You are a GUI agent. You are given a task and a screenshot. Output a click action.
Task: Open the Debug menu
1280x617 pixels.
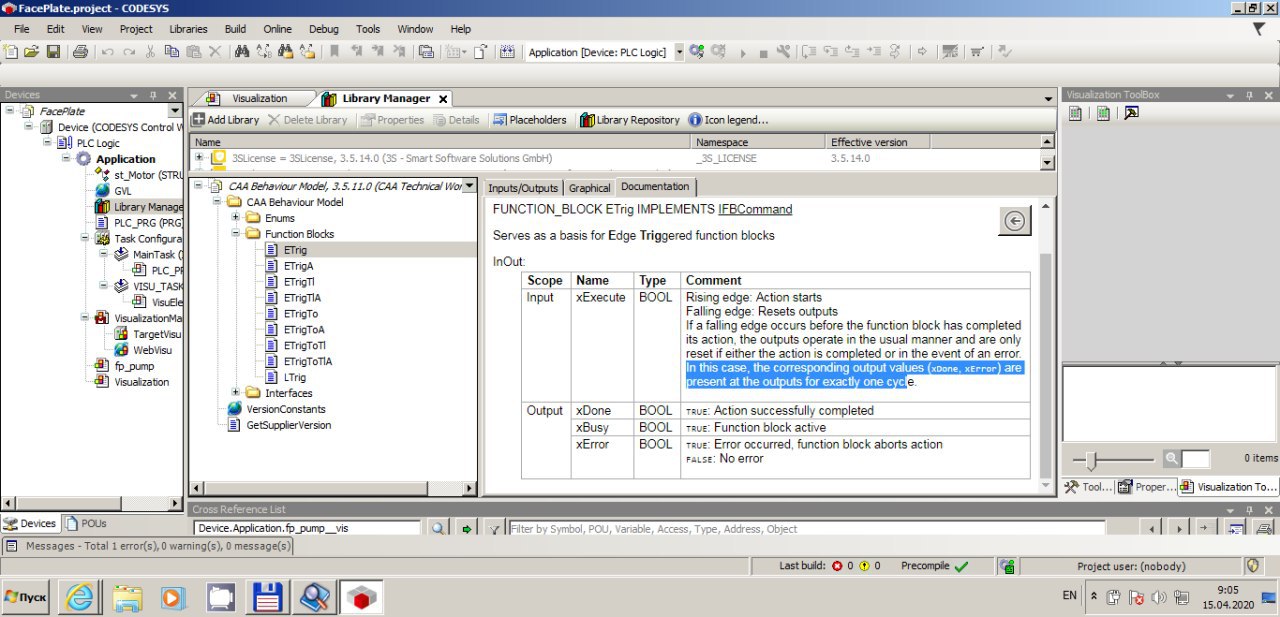pos(323,29)
